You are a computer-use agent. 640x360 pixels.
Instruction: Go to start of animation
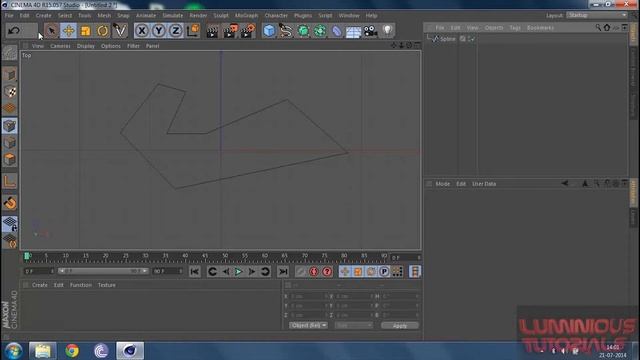pyautogui.click(x=195, y=272)
